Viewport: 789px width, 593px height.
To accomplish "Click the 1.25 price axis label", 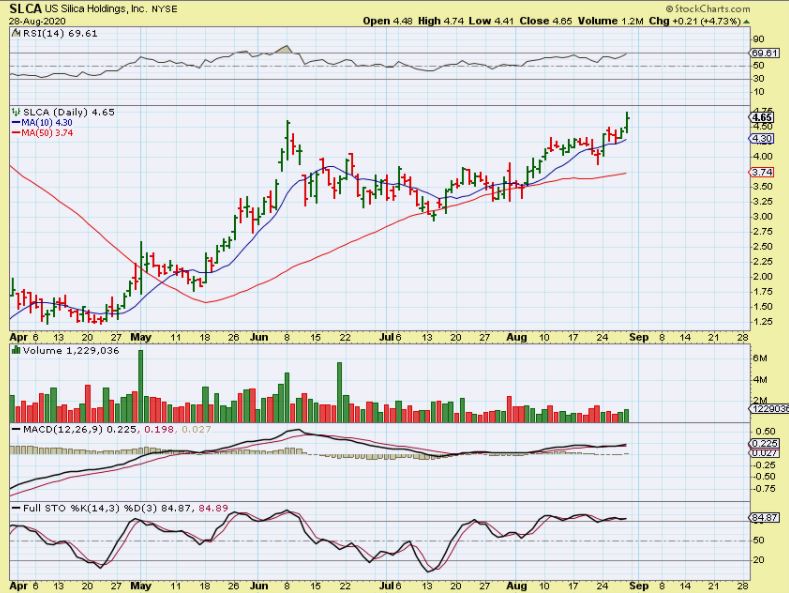I will click(x=763, y=322).
